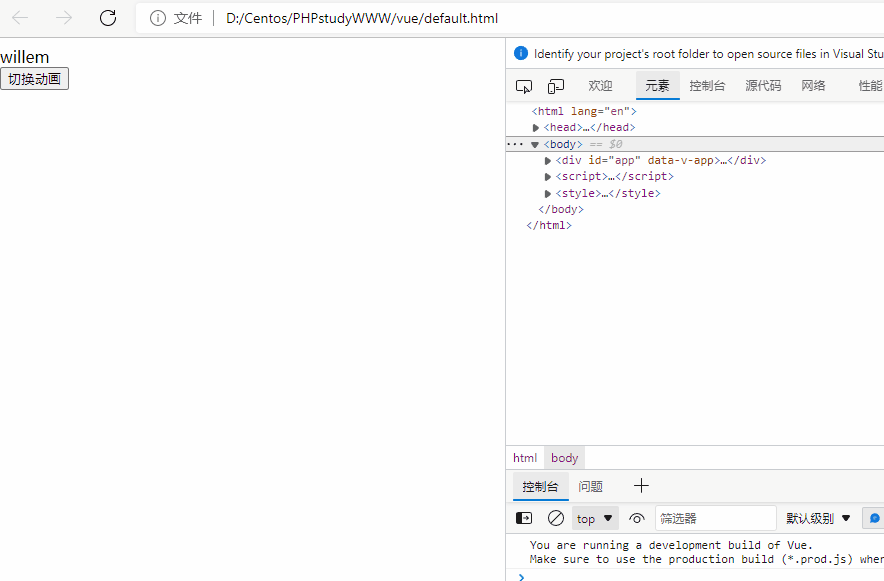Create a live expression with the eye icon
884x581 pixels.
pyautogui.click(x=637, y=518)
